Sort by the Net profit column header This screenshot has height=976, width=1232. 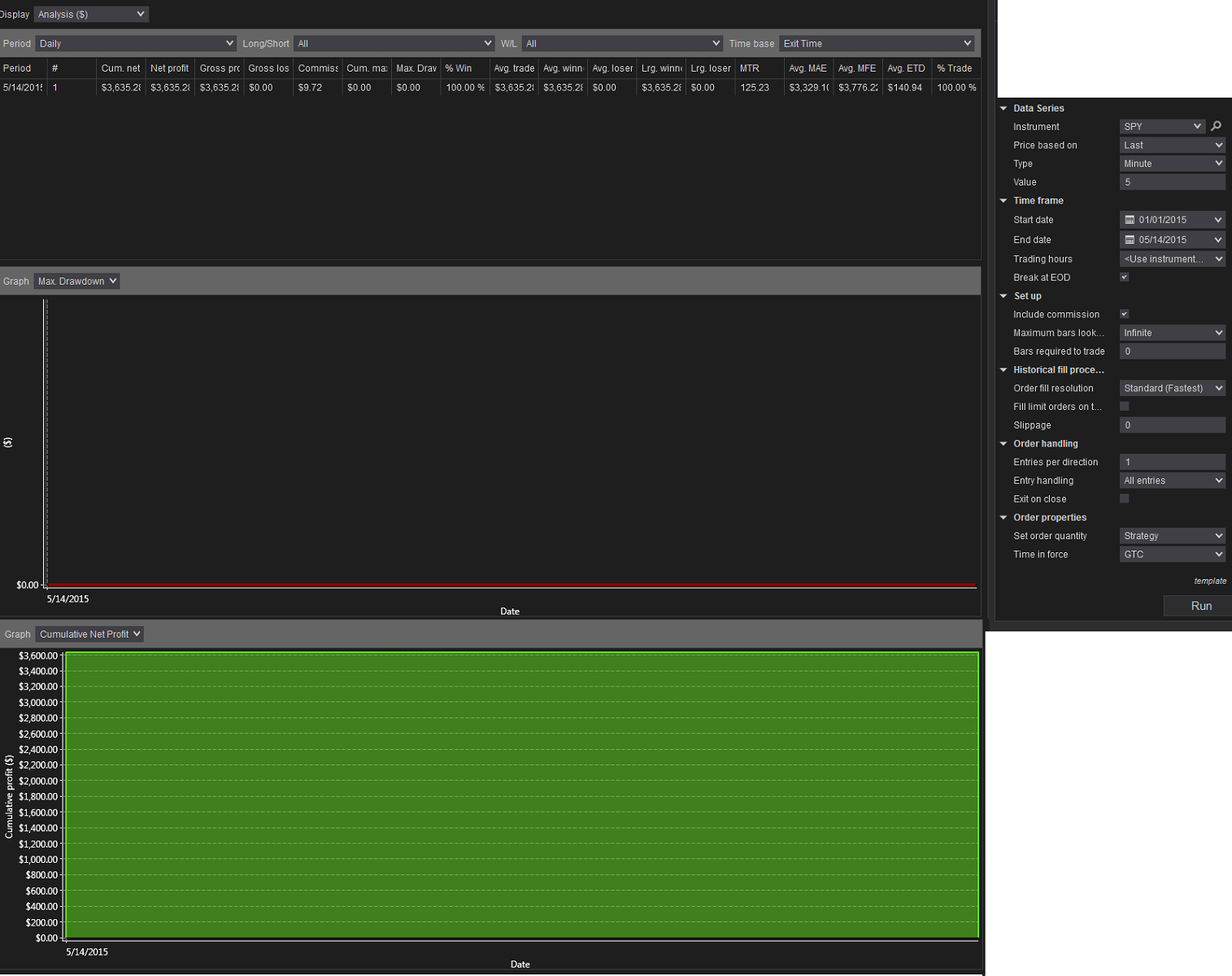170,68
